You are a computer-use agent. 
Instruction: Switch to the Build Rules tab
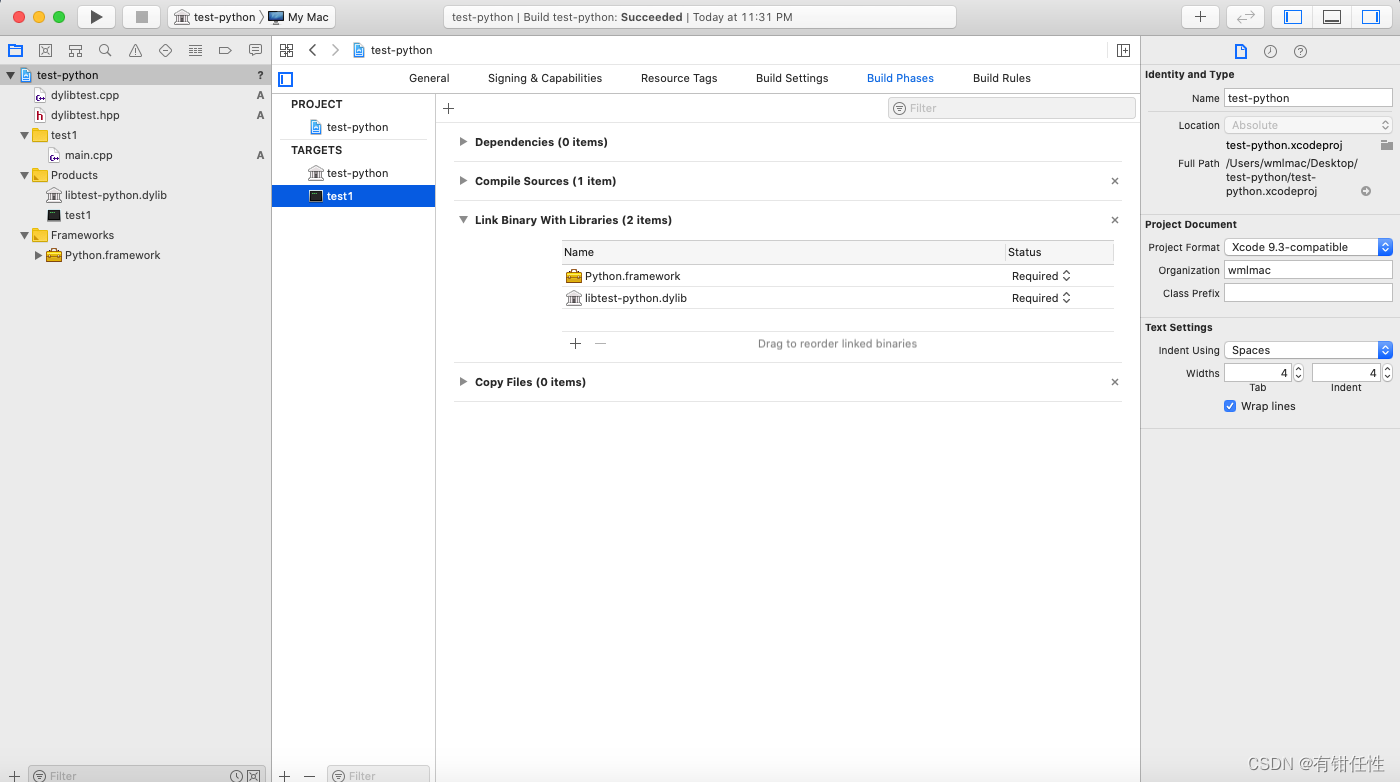pyautogui.click(x=1002, y=78)
